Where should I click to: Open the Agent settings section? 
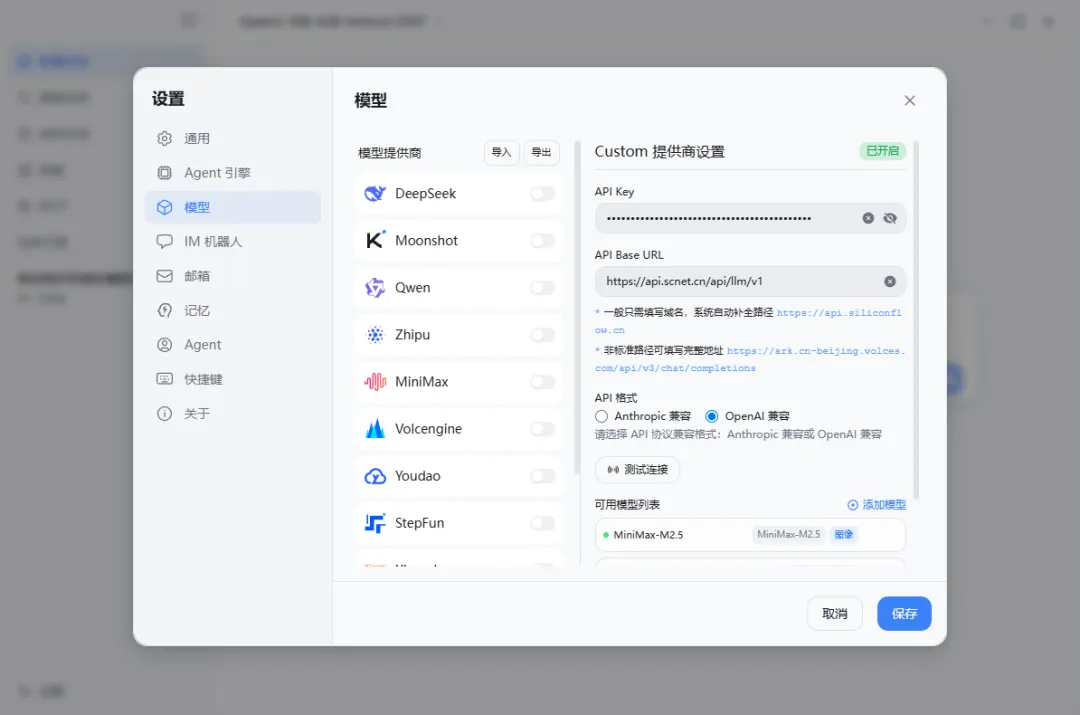tap(232, 345)
